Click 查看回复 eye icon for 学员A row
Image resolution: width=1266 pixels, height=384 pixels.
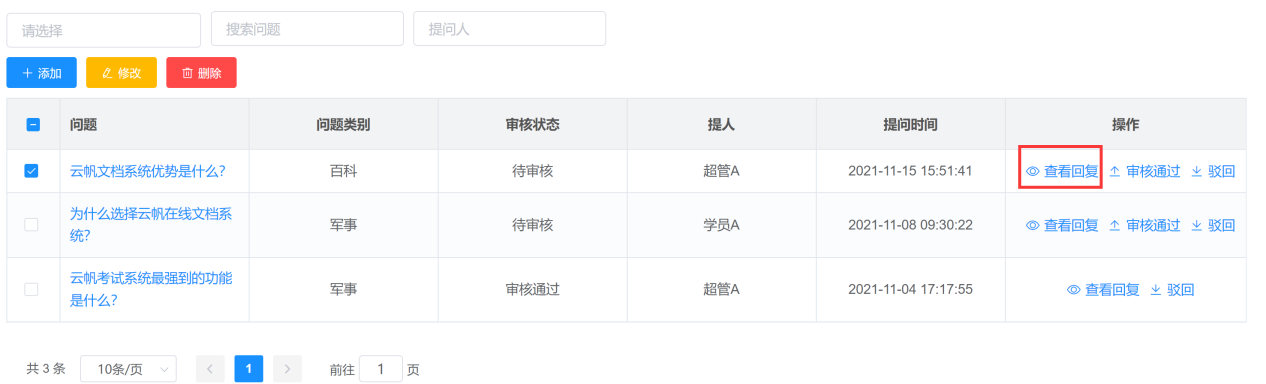[x=1033, y=225]
